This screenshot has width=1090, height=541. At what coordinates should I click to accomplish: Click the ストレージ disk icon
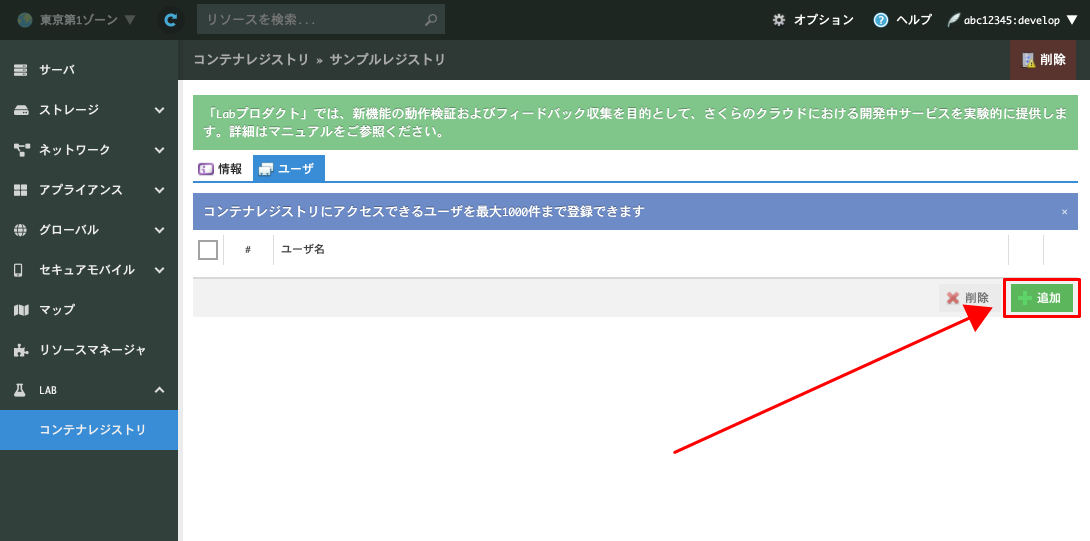click(x=21, y=110)
